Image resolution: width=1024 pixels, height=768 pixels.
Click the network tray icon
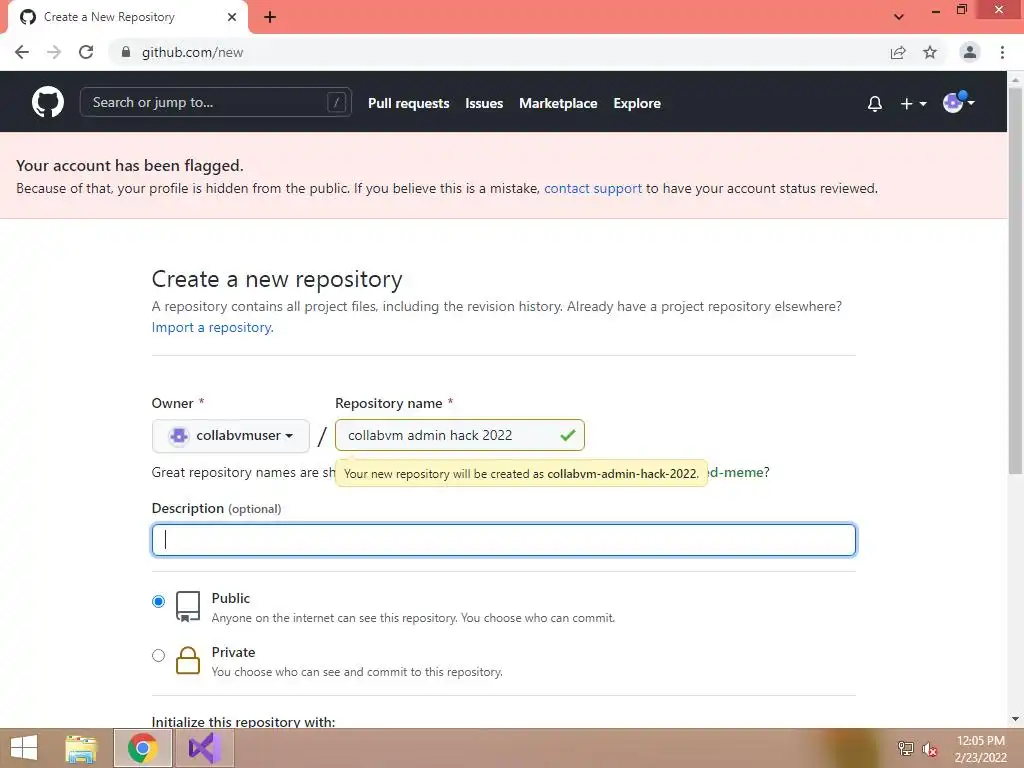pos(905,748)
